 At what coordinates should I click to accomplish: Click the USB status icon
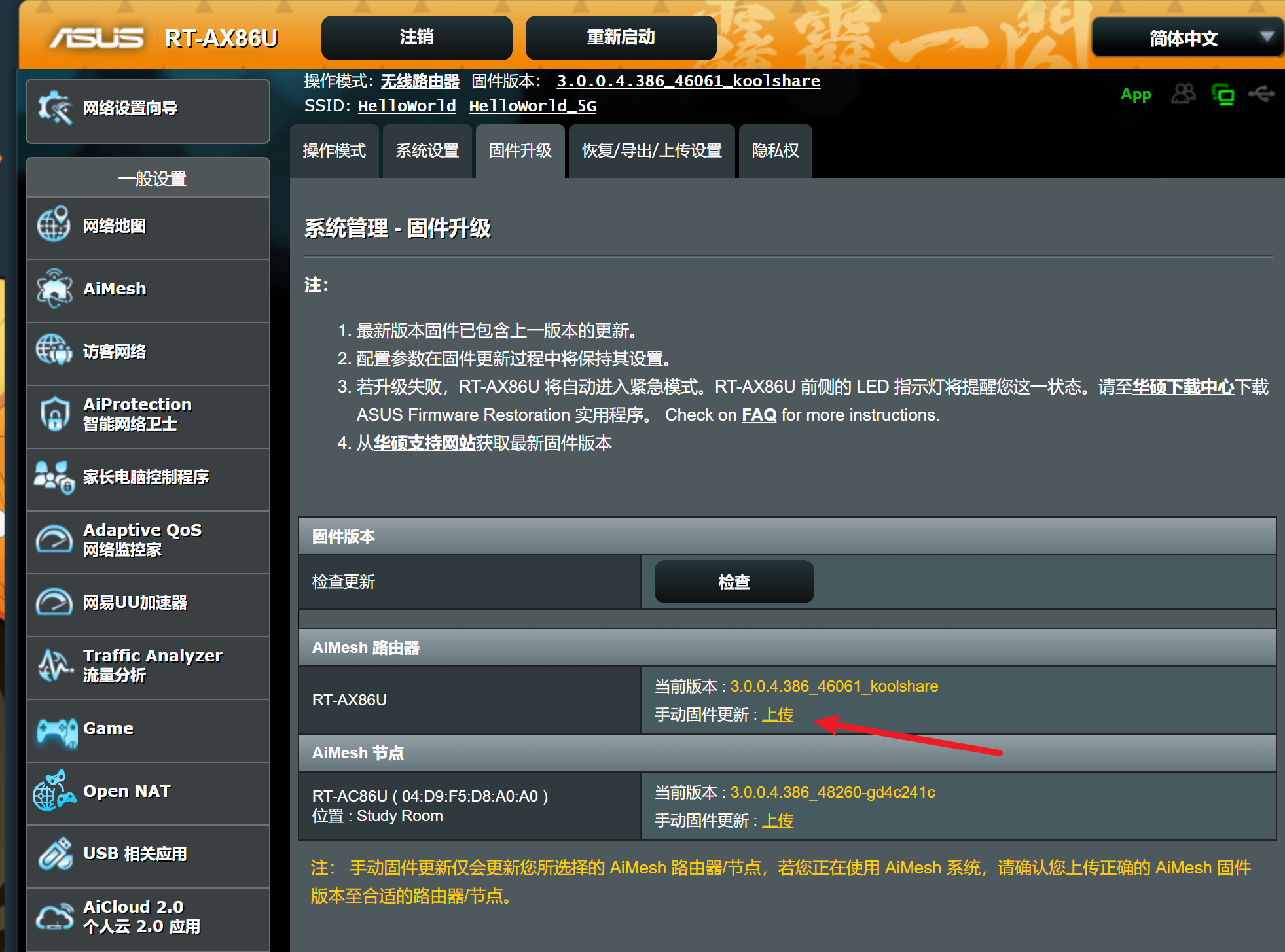click(1261, 94)
